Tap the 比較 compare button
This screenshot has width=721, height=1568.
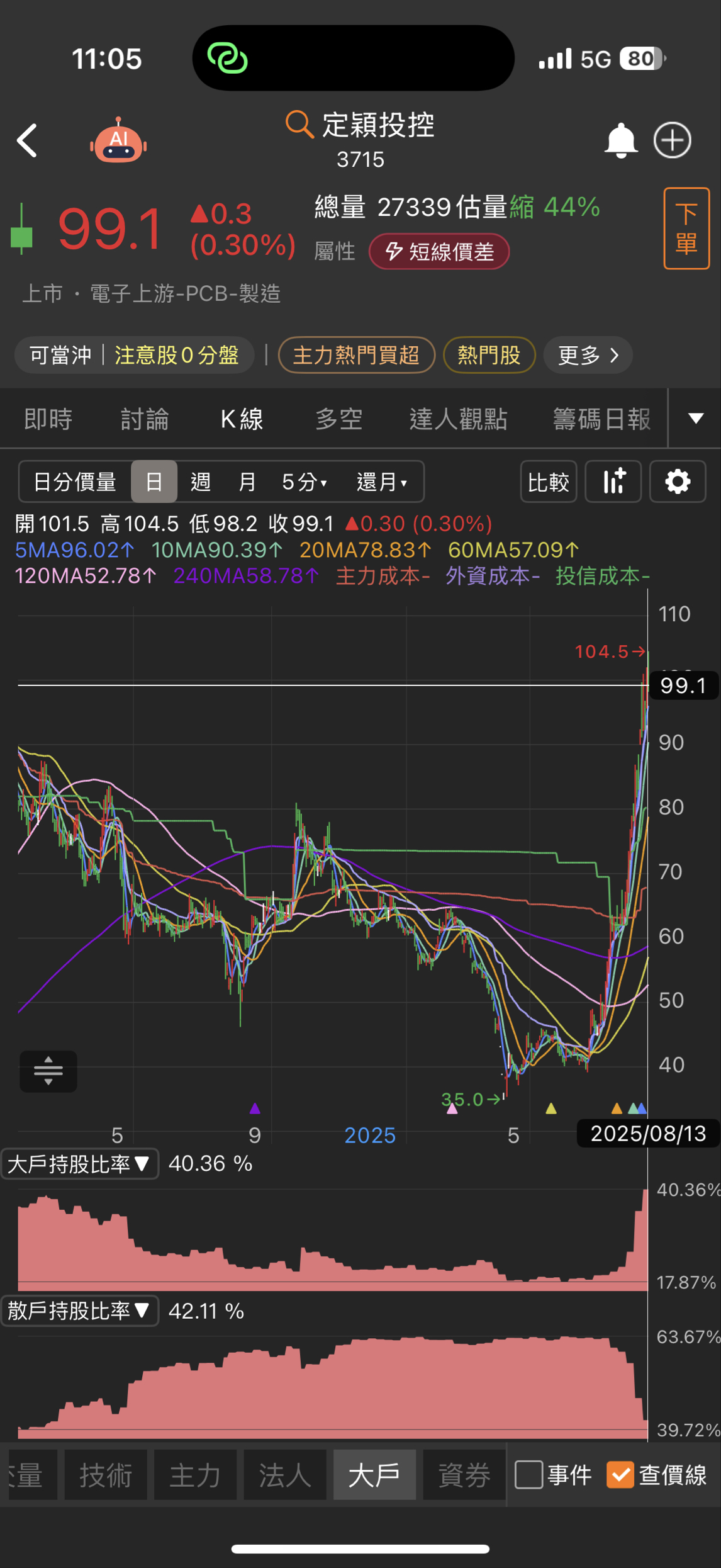[549, 482]
